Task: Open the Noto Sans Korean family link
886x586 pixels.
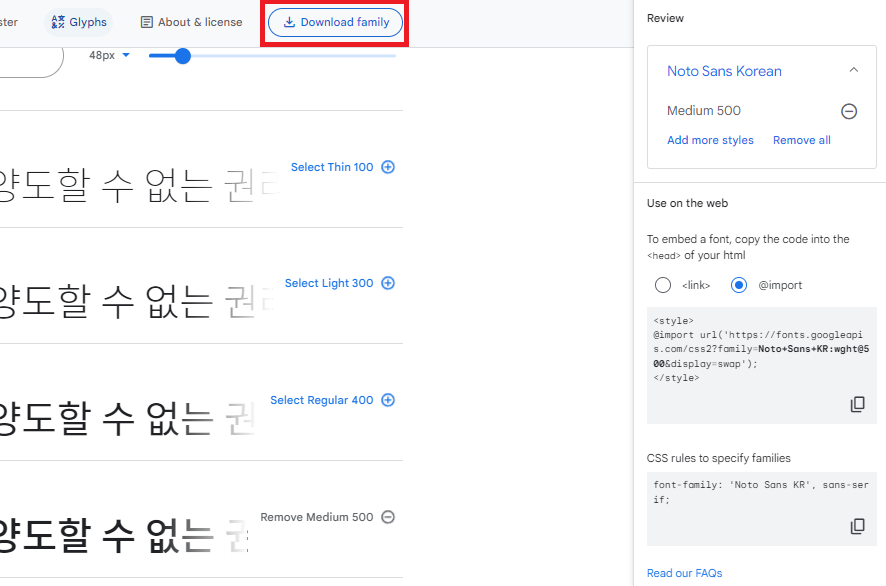Action: (x=724, y=71)
